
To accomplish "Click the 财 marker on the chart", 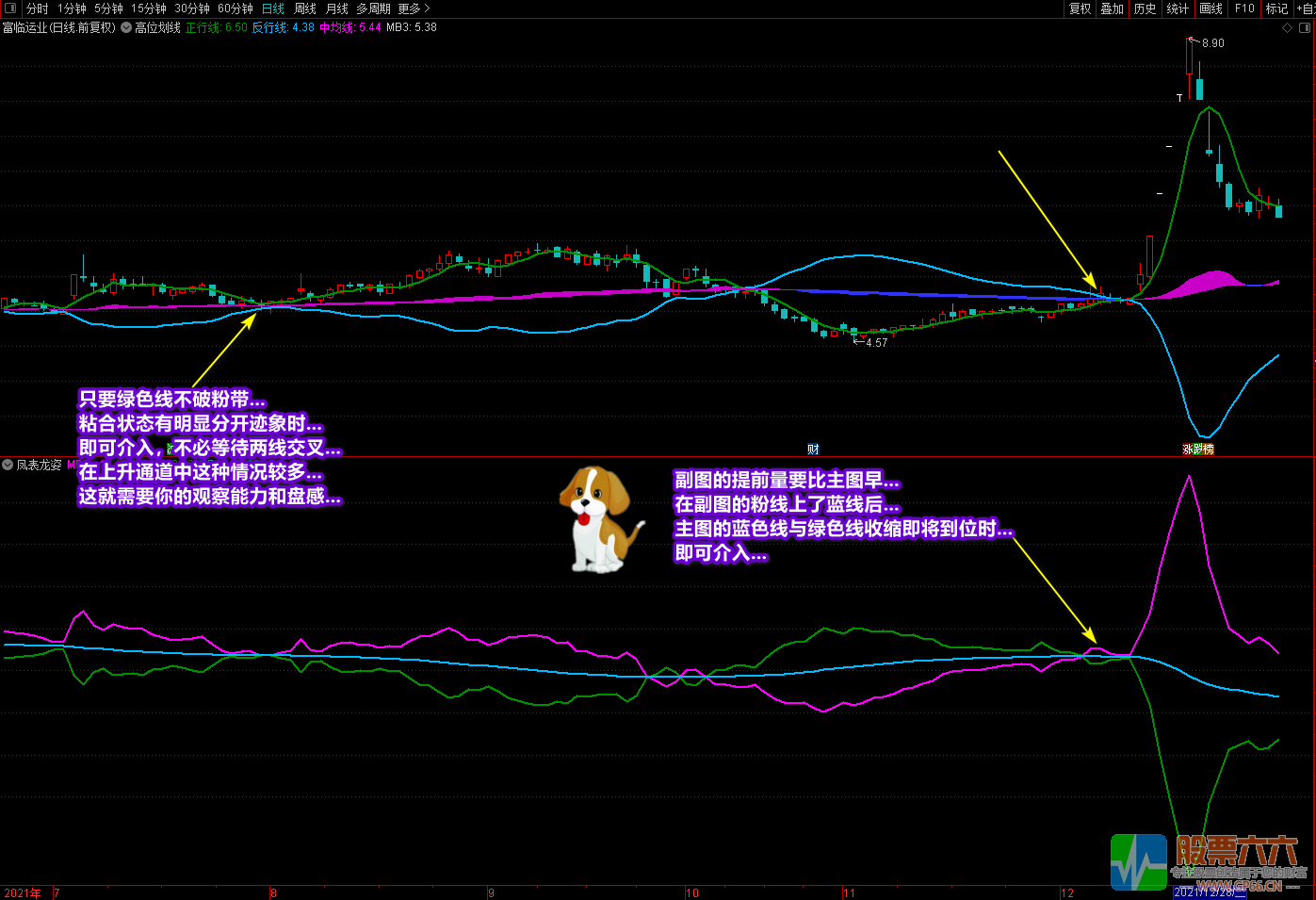I will (813, 450).
